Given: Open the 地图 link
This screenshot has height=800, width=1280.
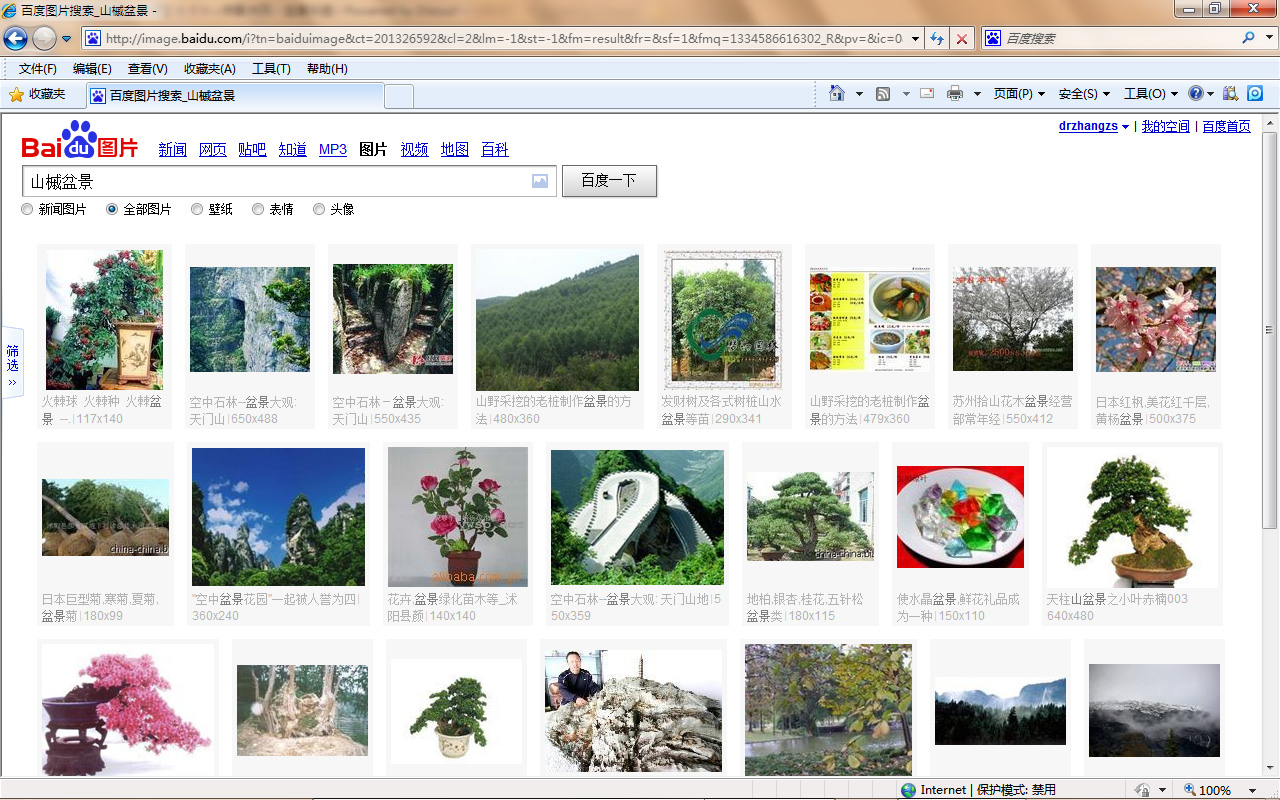Looking at the screenshot, I should click(455, 150).
